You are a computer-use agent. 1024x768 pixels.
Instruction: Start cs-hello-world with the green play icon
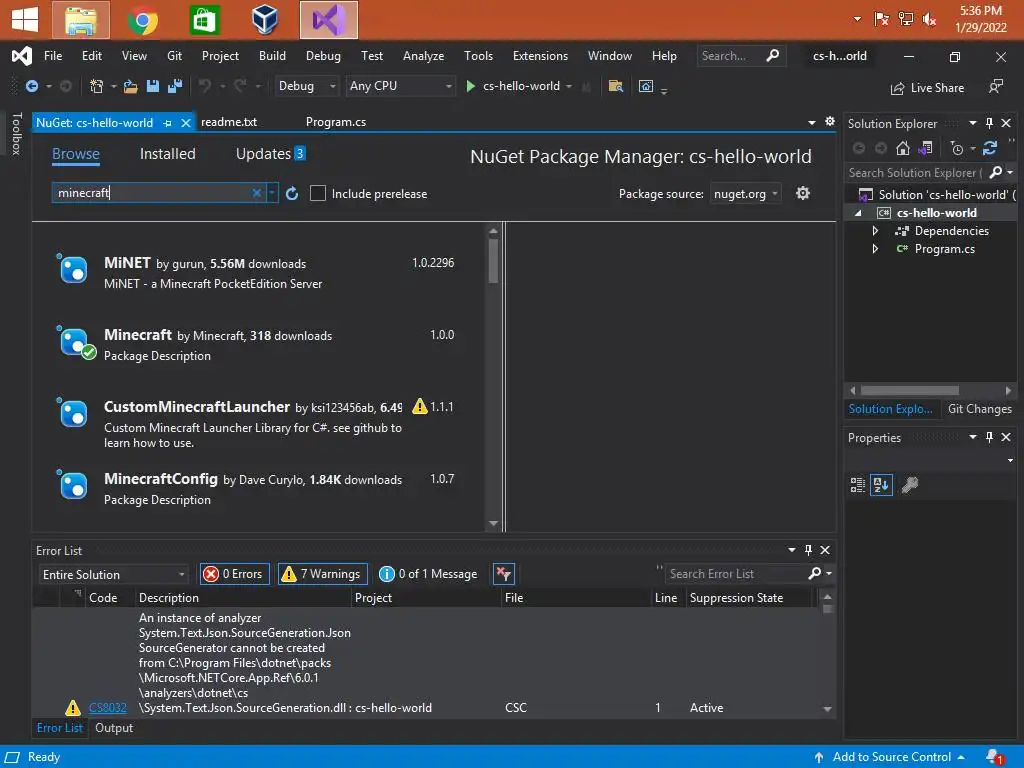[x=470, y=86]
